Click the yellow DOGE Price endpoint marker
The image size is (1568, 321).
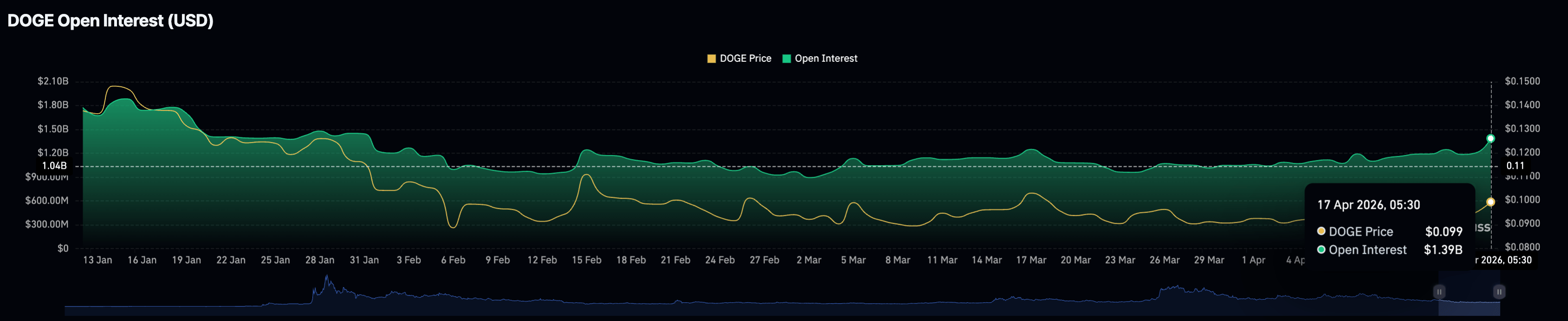(x=1490, y=202)
